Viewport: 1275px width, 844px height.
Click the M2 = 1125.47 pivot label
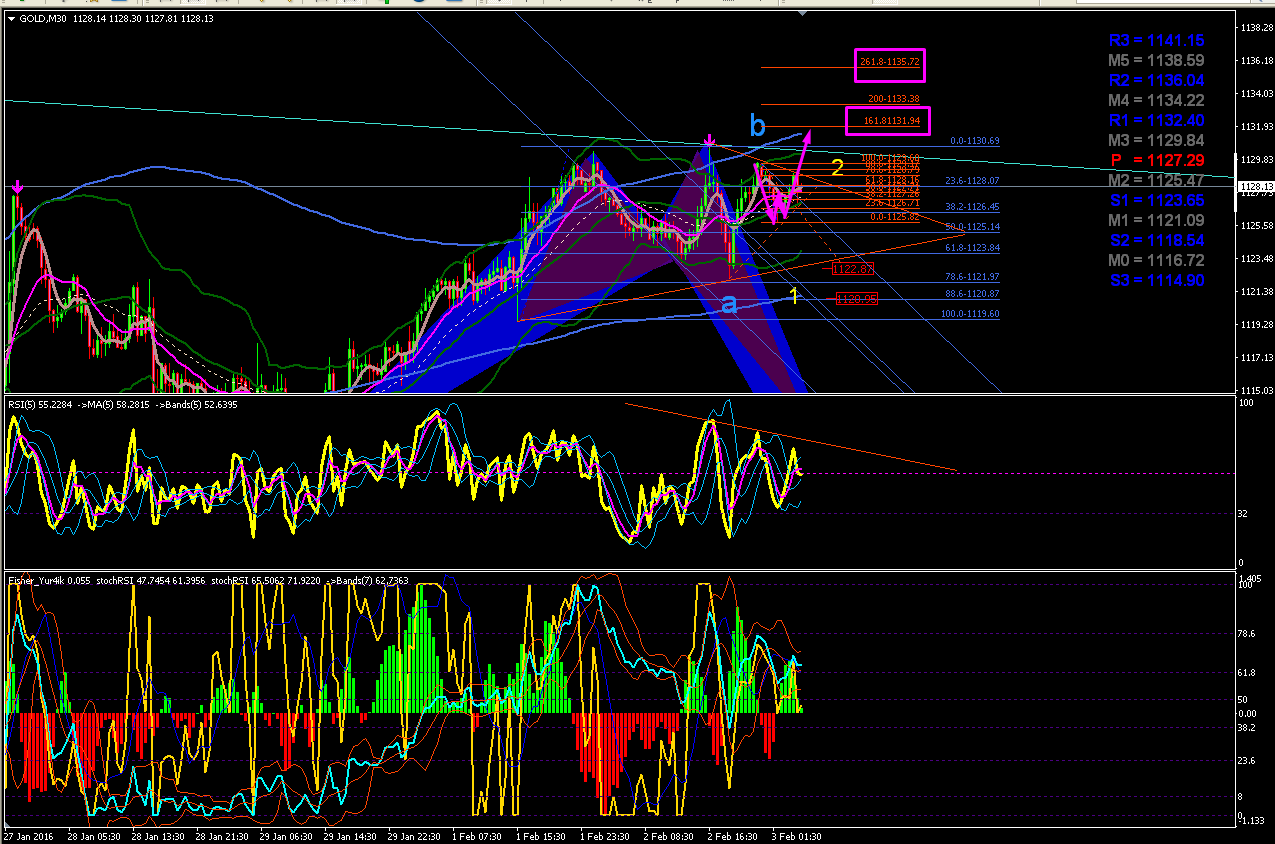(x=1156, y=180)
